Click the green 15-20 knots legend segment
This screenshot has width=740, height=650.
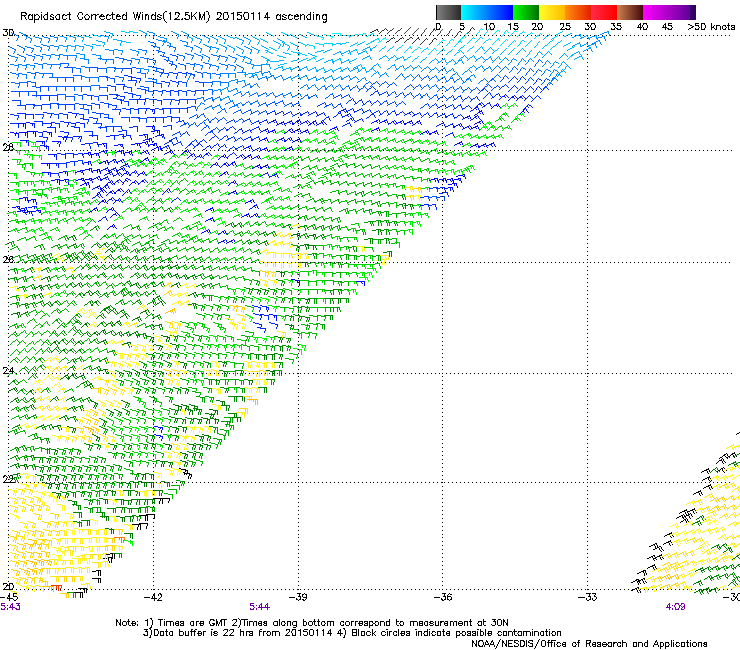click(x=526, y=12)
